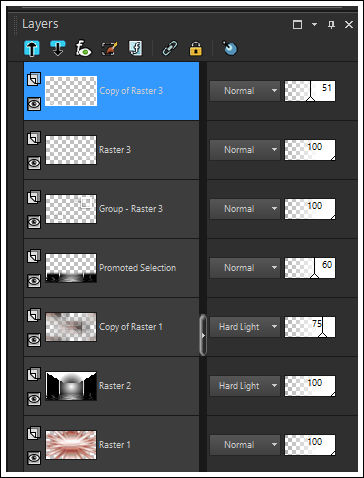Click the Promoted Selection opacity slider

click(x=310, y=268)
